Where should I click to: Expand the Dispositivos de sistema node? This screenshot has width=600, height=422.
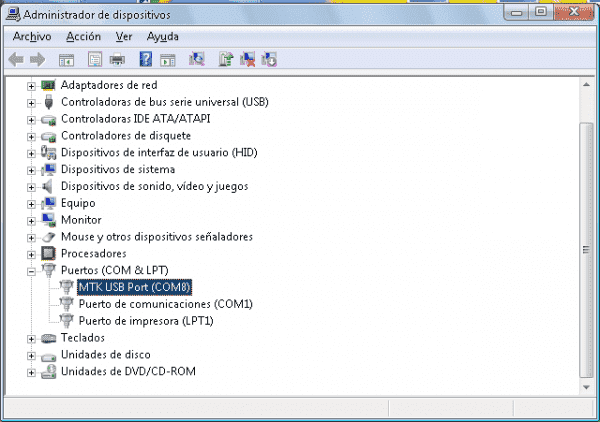click(31, 171)
